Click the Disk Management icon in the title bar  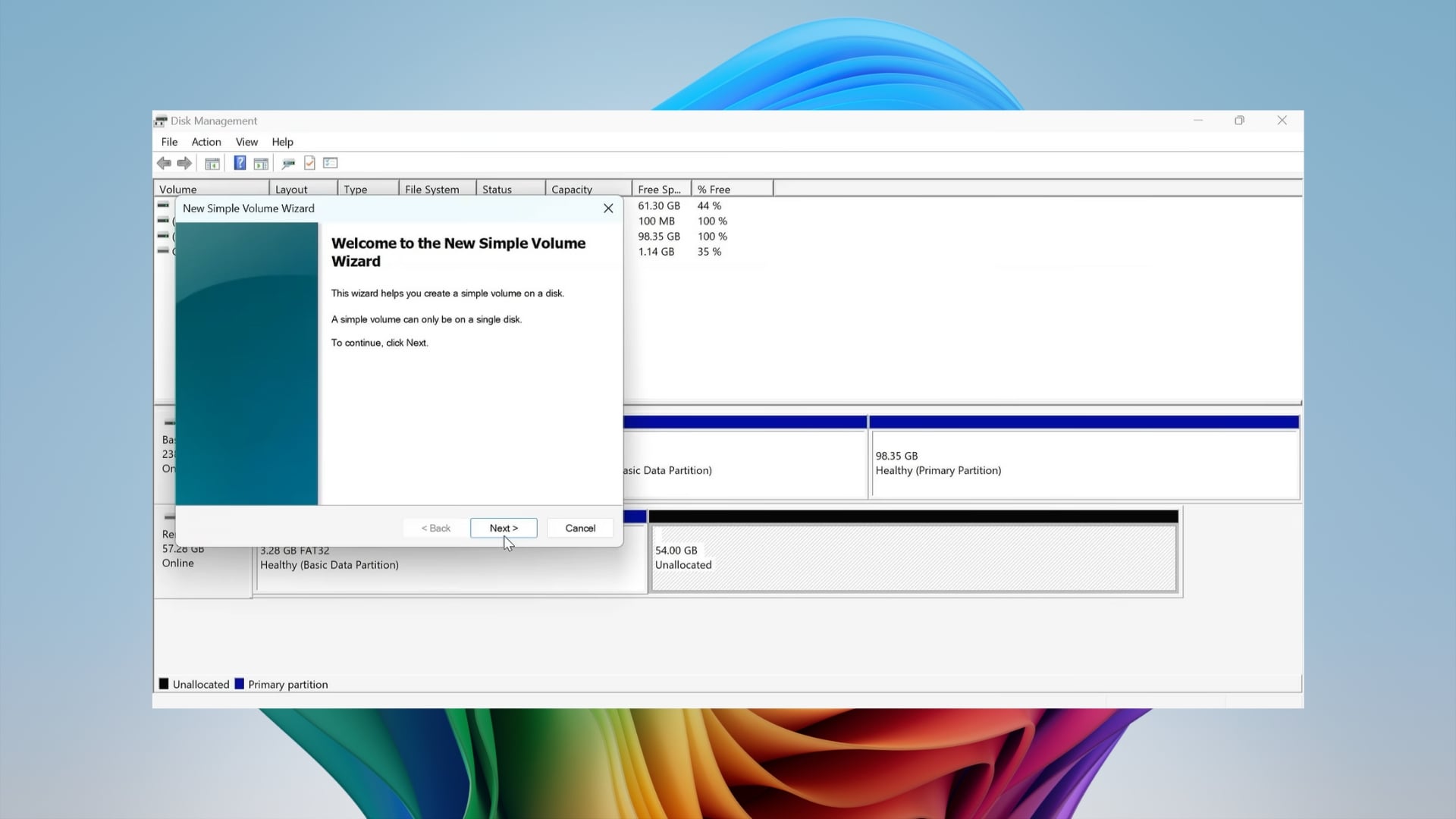(x=161, y=121)
